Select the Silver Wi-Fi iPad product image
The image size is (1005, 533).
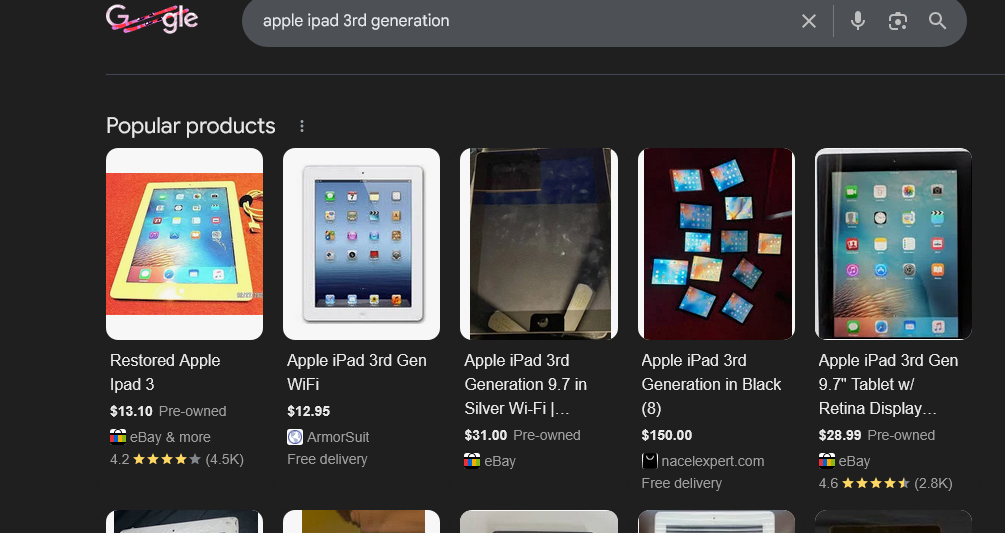tap(539, 244)
